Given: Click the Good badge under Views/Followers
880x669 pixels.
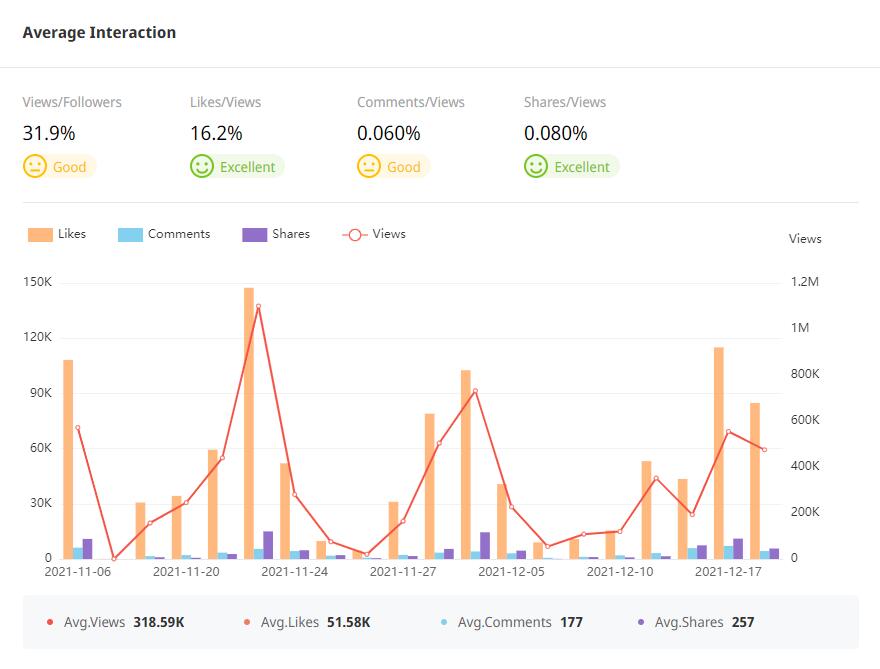Looking at the screenshot, I should 69,167.
